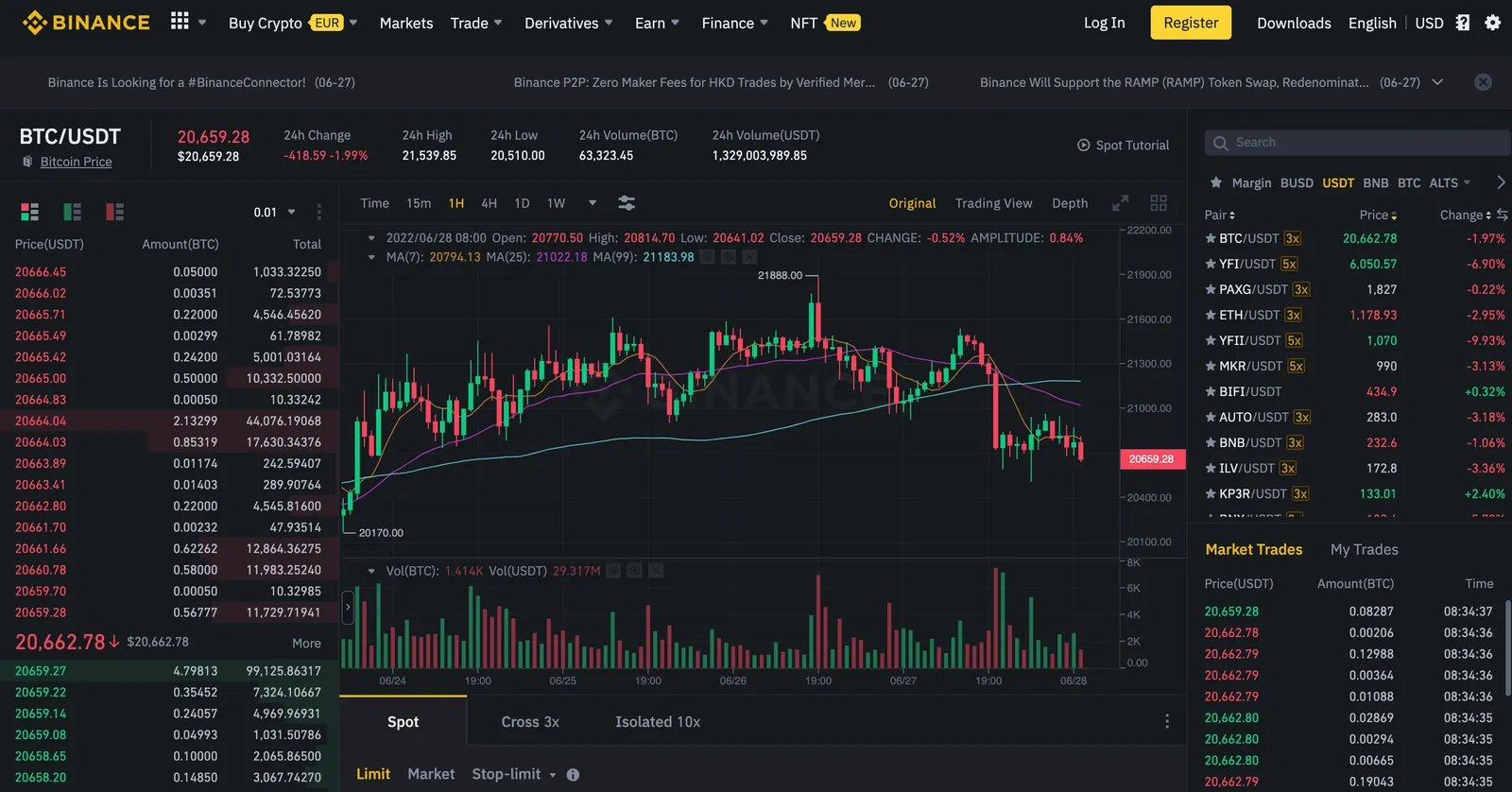Toggle favorite star for AUTO/USDT
1512x792 pixels.
click(x=1211, y=417)
